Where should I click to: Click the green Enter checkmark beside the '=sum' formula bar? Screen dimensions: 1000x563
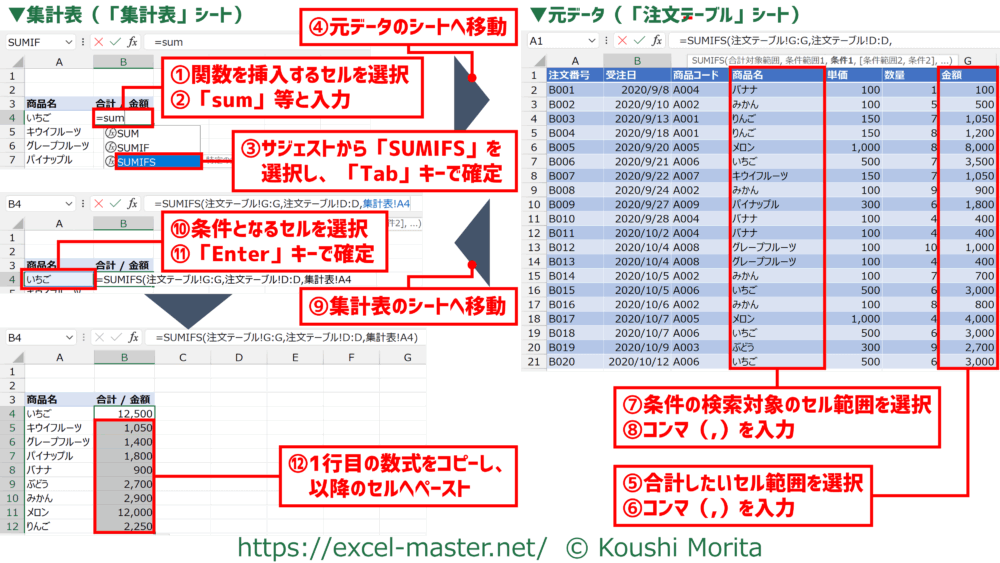tap(113, 43)
